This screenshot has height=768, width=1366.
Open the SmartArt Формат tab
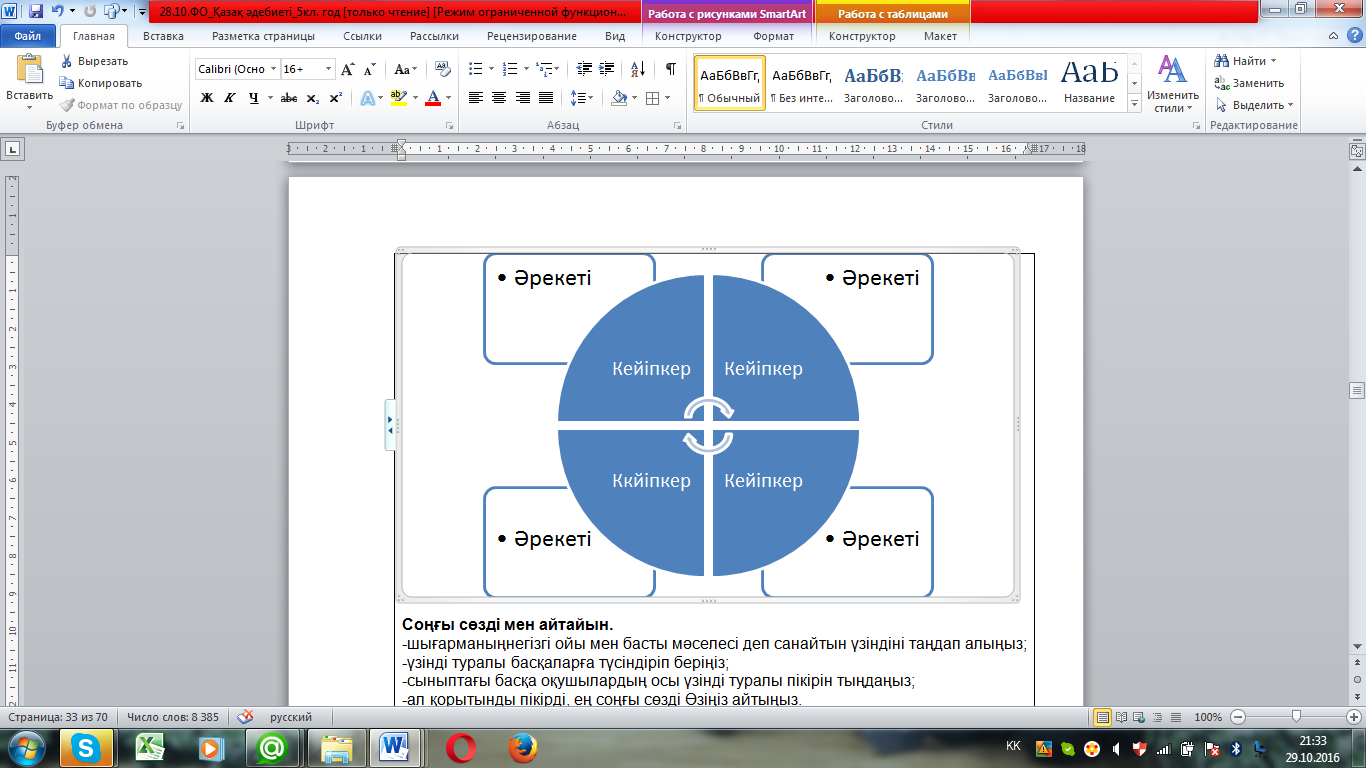[x=774, y=36]
